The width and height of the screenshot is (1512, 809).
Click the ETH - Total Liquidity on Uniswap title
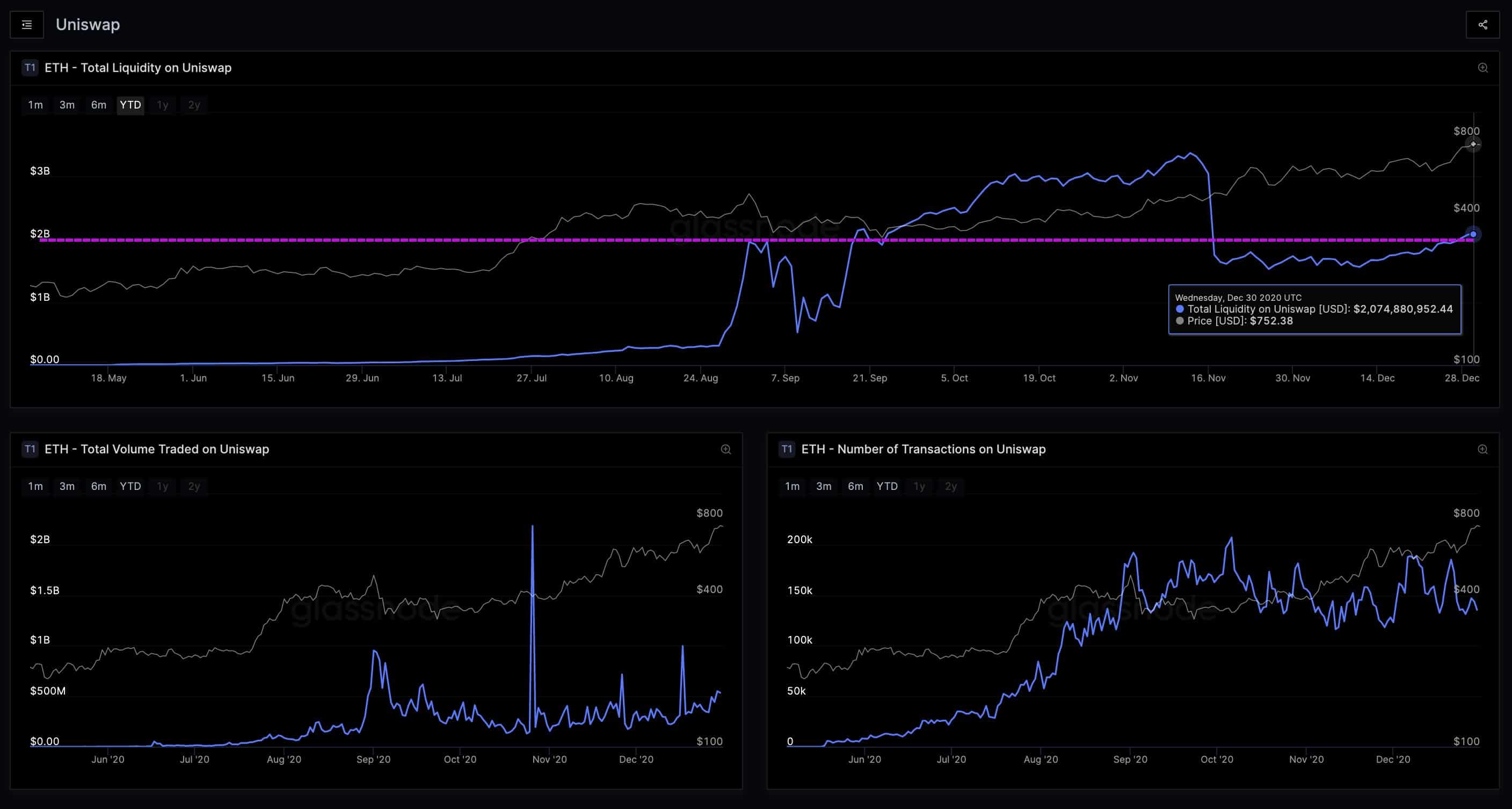point(138,68)
